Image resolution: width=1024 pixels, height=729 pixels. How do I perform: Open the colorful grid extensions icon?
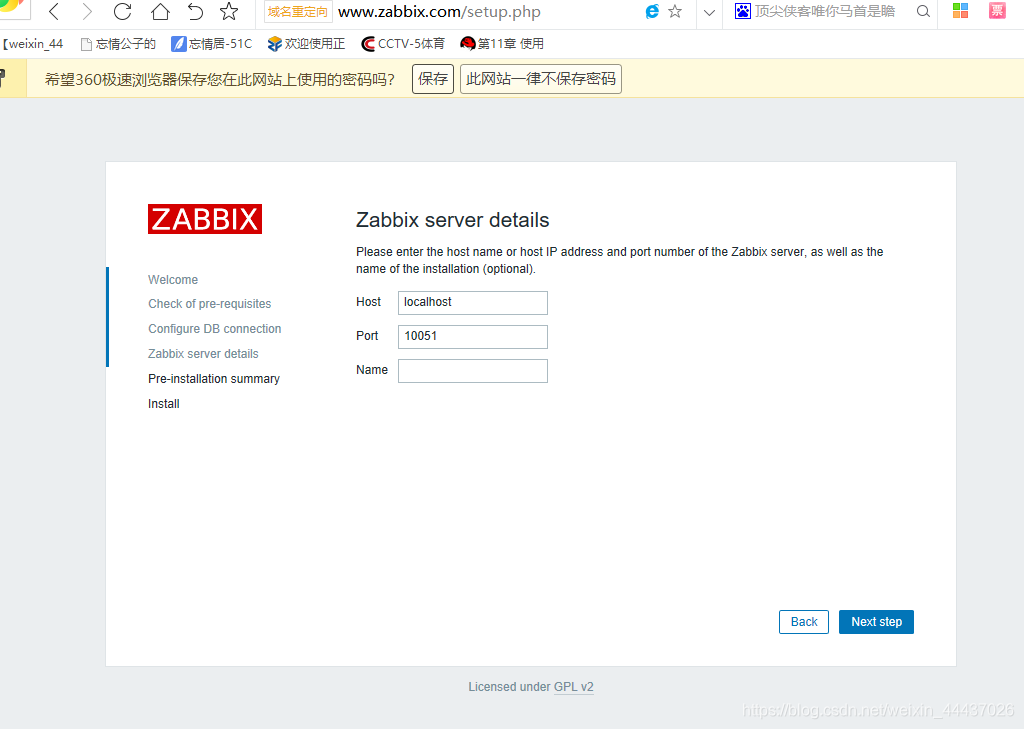coord(960,10)
